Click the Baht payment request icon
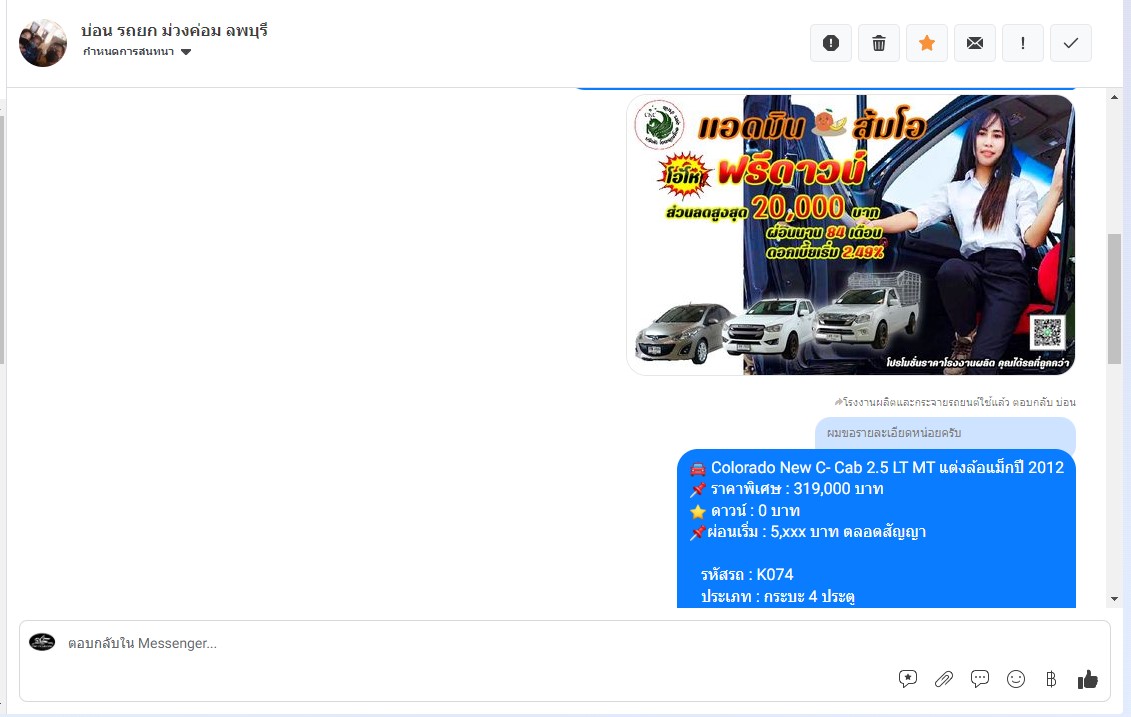 point(1051,679)
